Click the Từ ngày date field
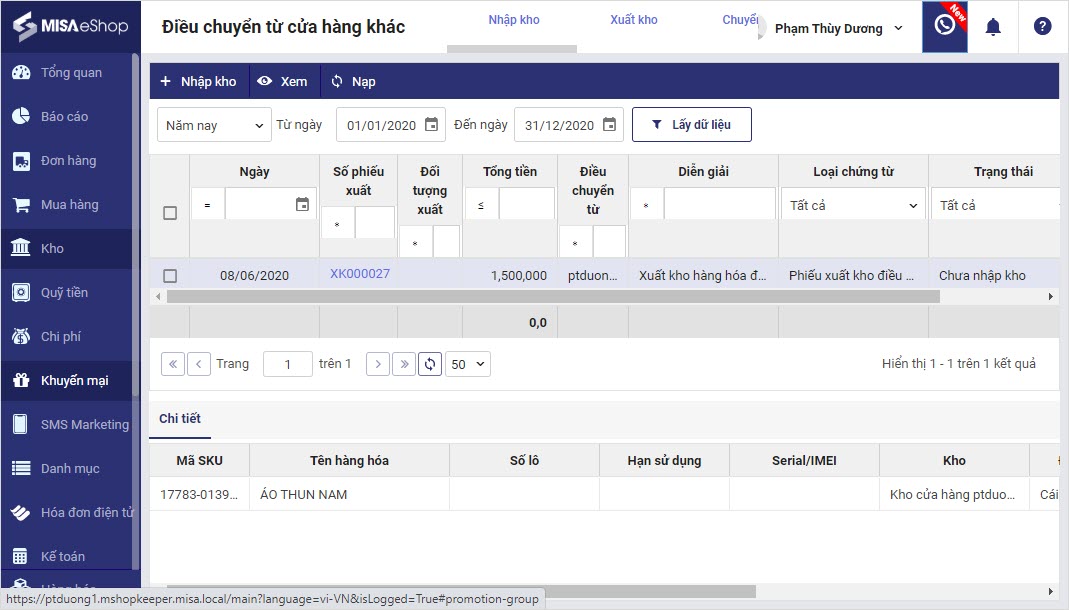The width and height of the screenshot is (1069, 610). point(391,125)
